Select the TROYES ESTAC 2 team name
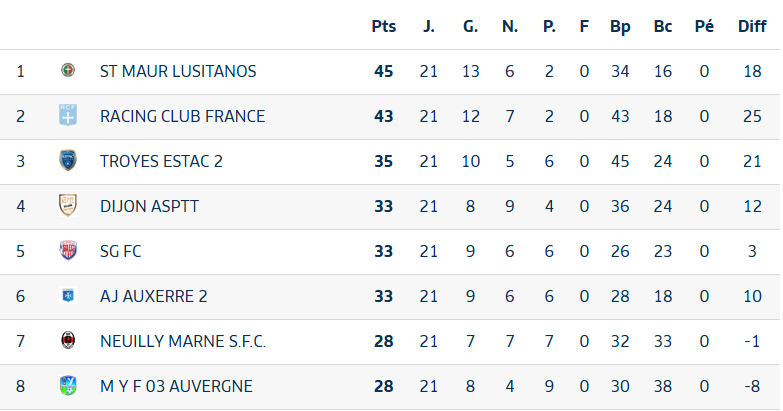 161,161
